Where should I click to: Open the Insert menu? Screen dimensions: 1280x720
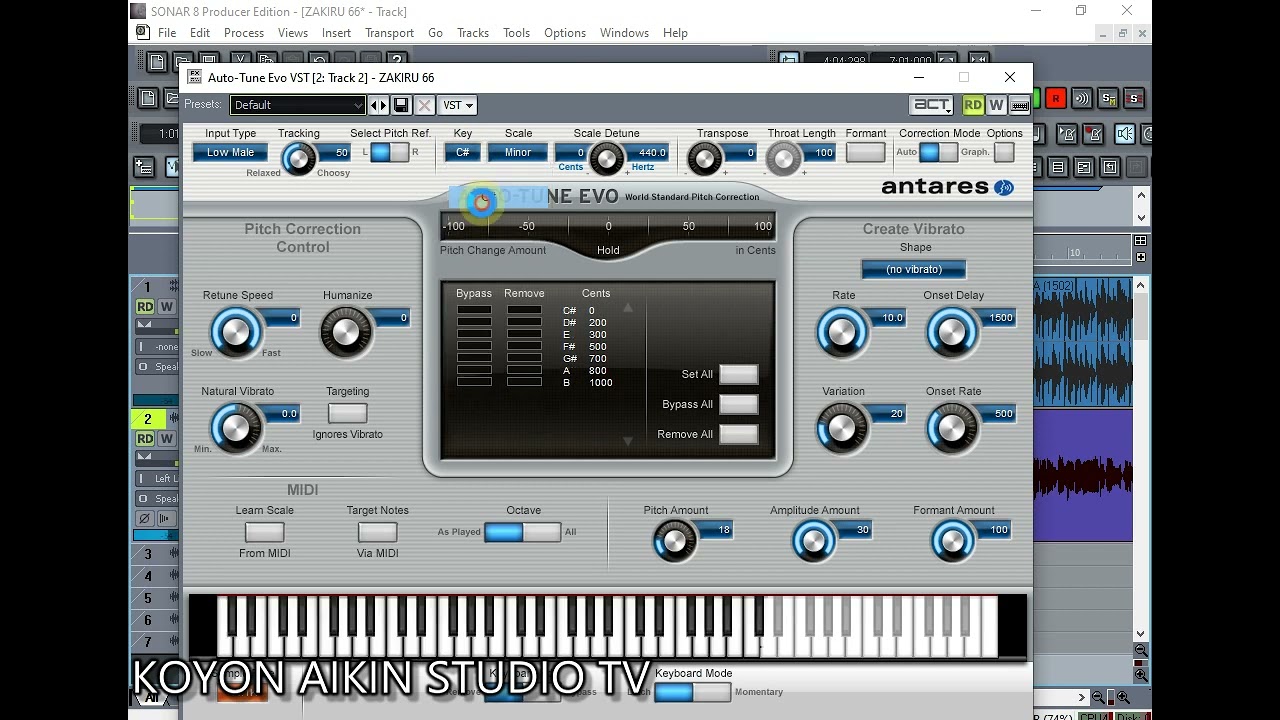pos(336,33)
